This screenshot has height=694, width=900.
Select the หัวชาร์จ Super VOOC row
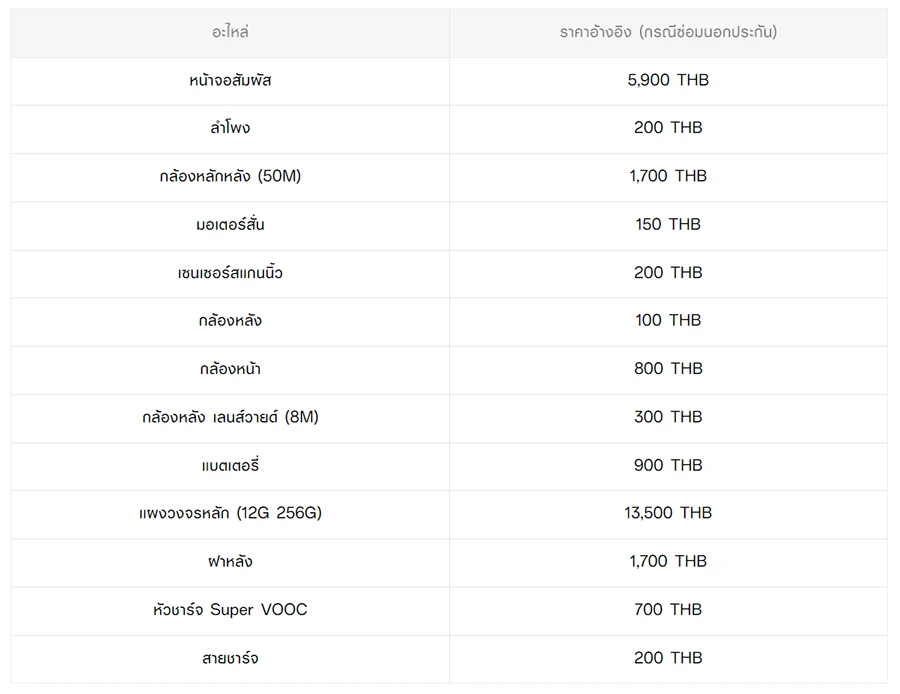pyautogui.click(x=230, y=609)
